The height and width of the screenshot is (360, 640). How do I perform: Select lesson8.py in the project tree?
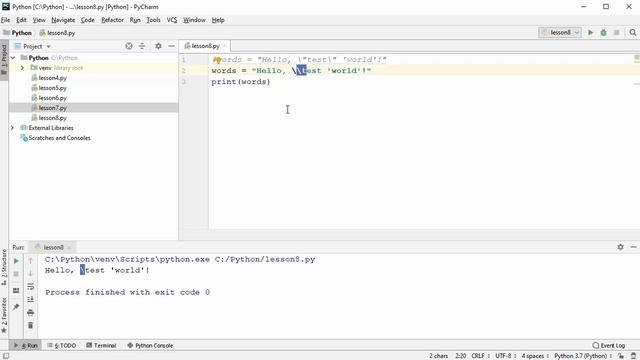[x=52, y=118]
